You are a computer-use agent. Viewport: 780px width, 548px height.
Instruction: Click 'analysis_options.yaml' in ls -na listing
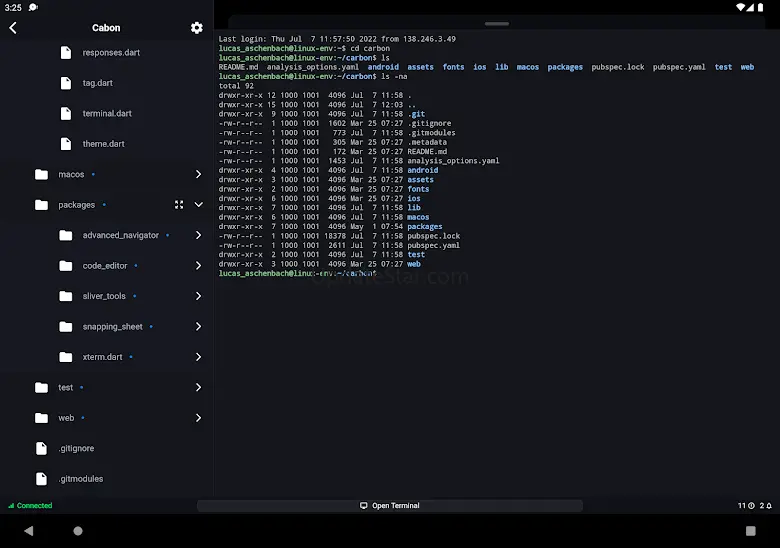click(x=453, y=161)
